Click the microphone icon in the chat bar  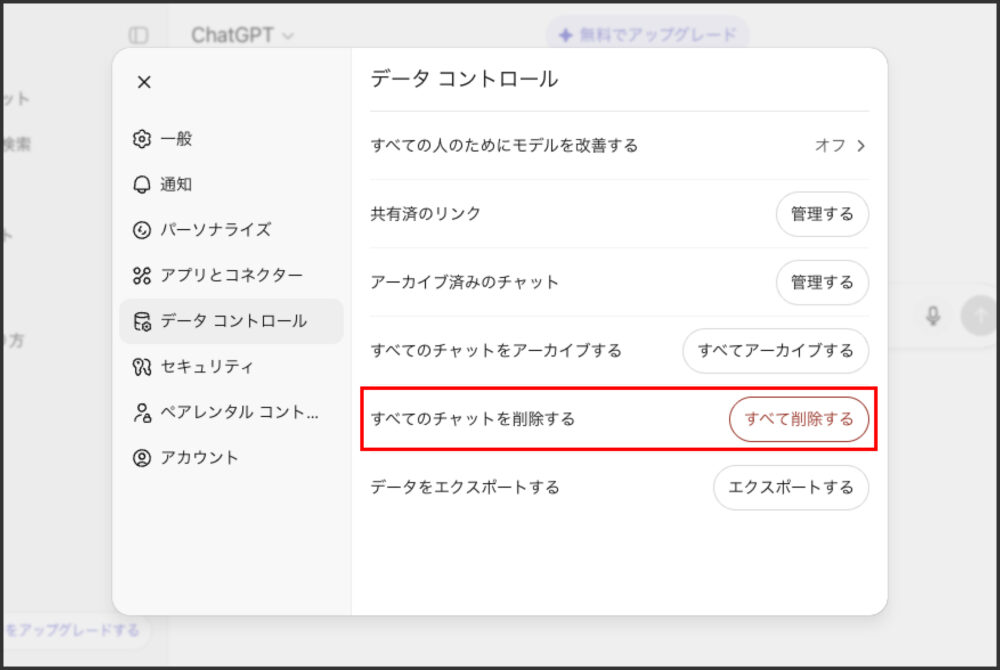pos(932,315)
